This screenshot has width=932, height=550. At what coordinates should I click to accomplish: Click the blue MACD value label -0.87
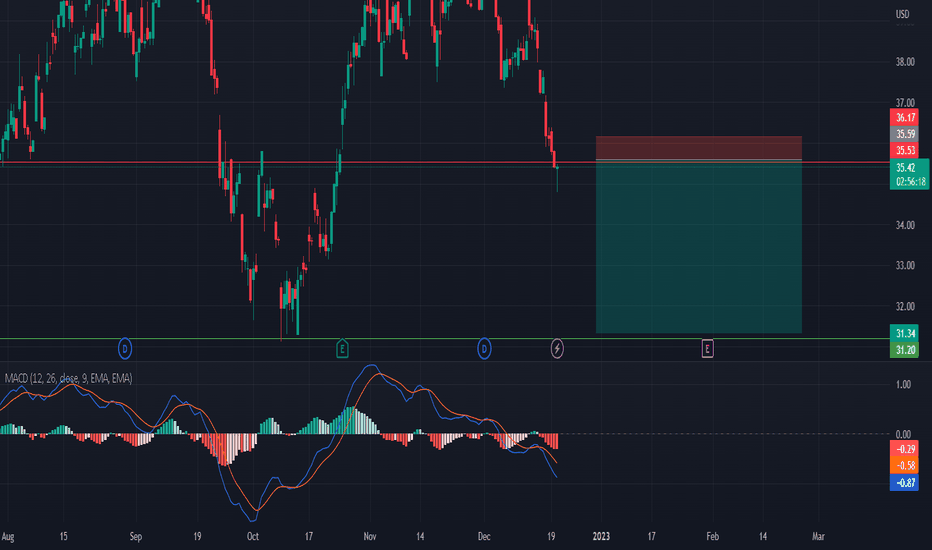click(x=905, y=482)
